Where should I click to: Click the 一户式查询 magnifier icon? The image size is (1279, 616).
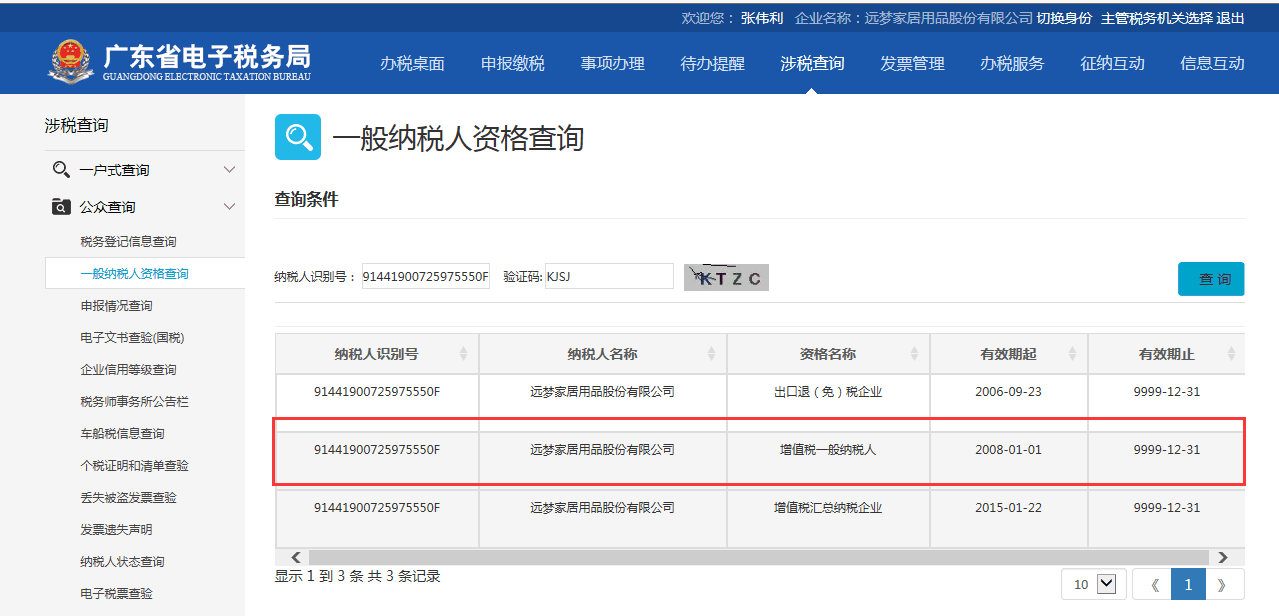[61, 170]
